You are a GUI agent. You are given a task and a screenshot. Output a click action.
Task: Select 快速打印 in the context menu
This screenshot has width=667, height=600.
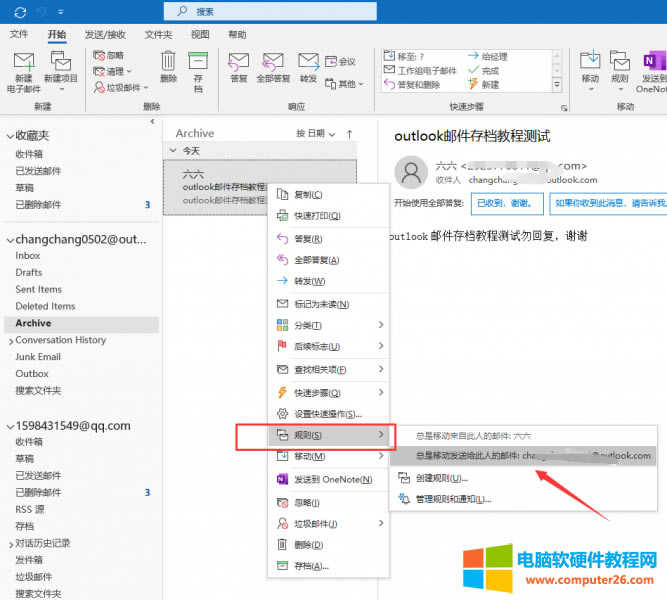(317, 215)
